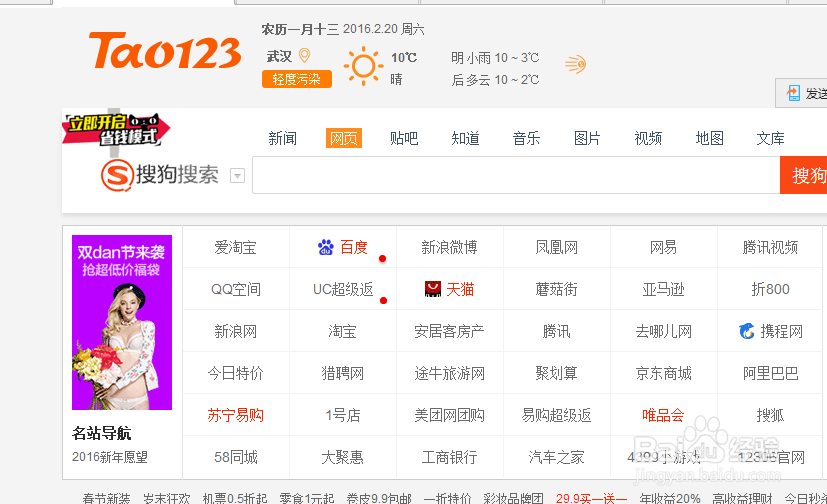
Task: Open the 1号店 link
Action: 343,415
